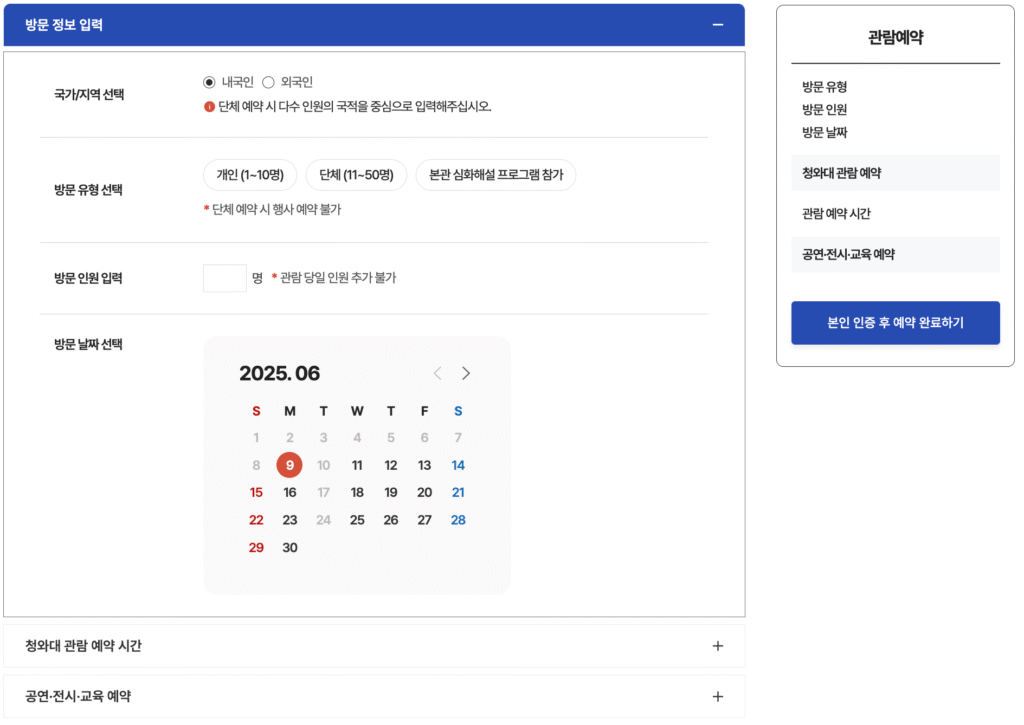Screen dimensions: 1024x725
Task: Select Sunday June 22 on calendar
Action: point(256,520)
